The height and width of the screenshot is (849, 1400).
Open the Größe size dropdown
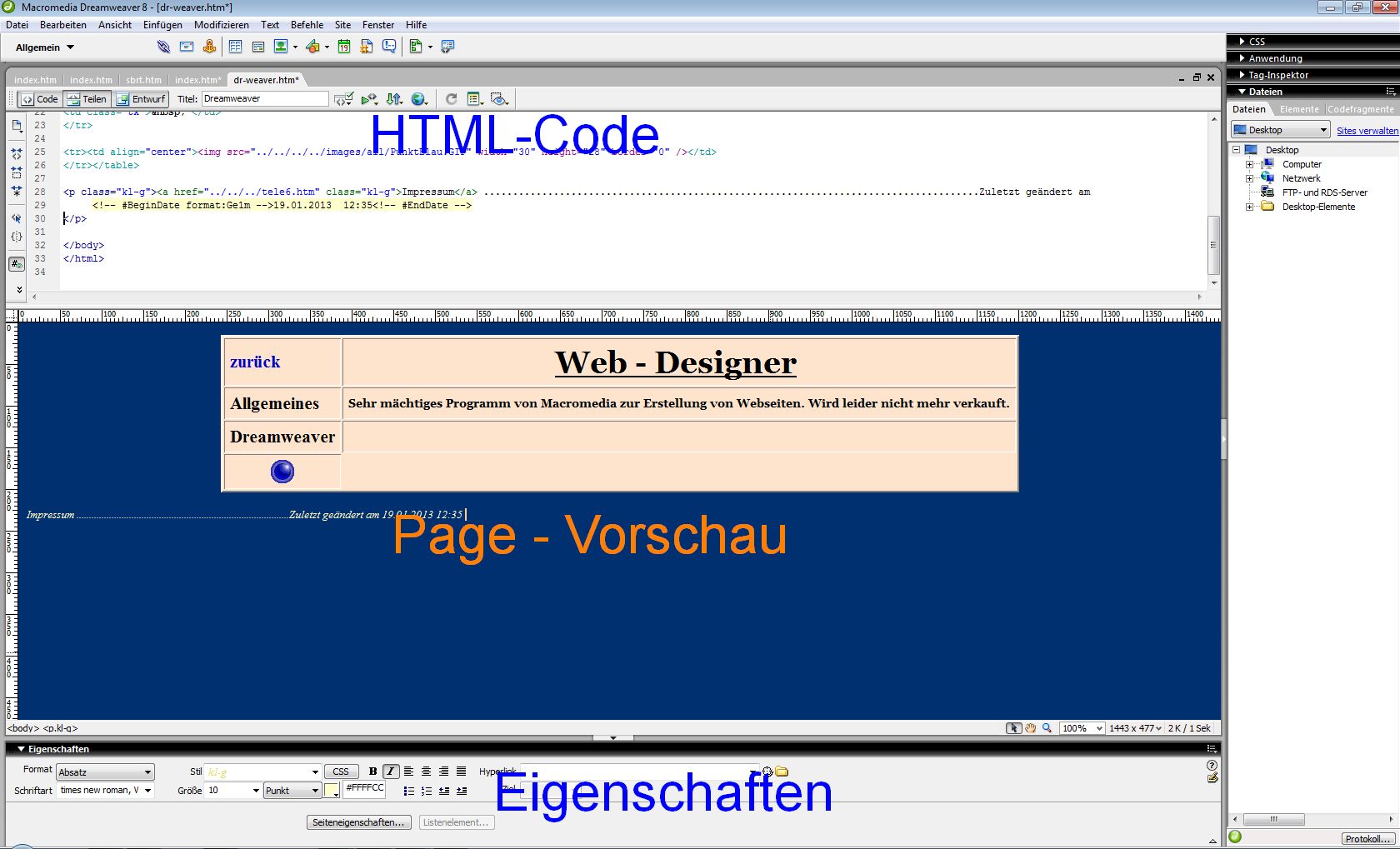[233, 790]
